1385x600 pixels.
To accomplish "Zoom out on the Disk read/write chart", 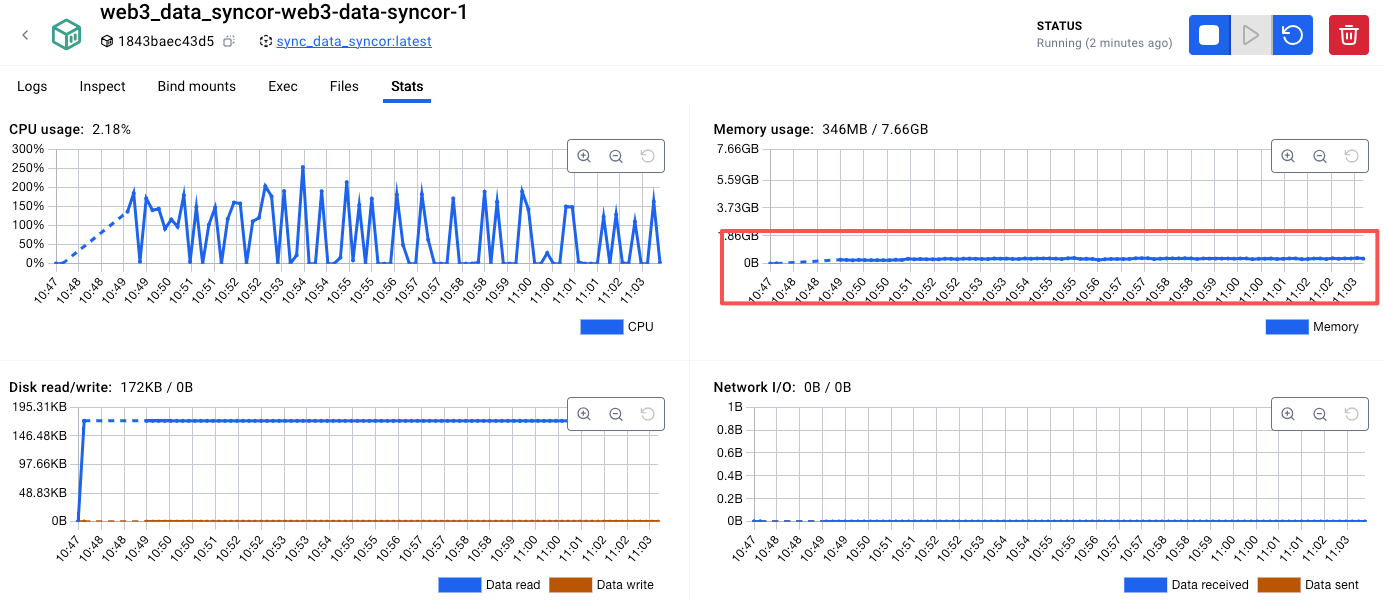I will (616, 414).
